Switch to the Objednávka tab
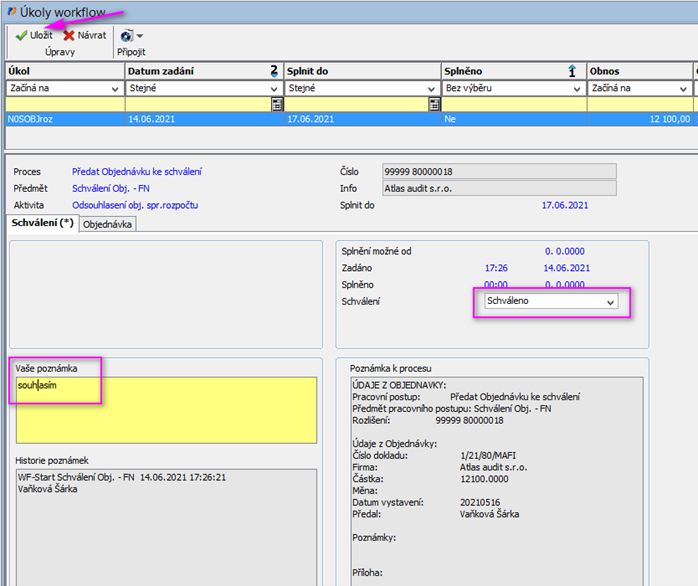Viewport: 698px width, 586px height. pyautogui.click(x=108, y=224)
